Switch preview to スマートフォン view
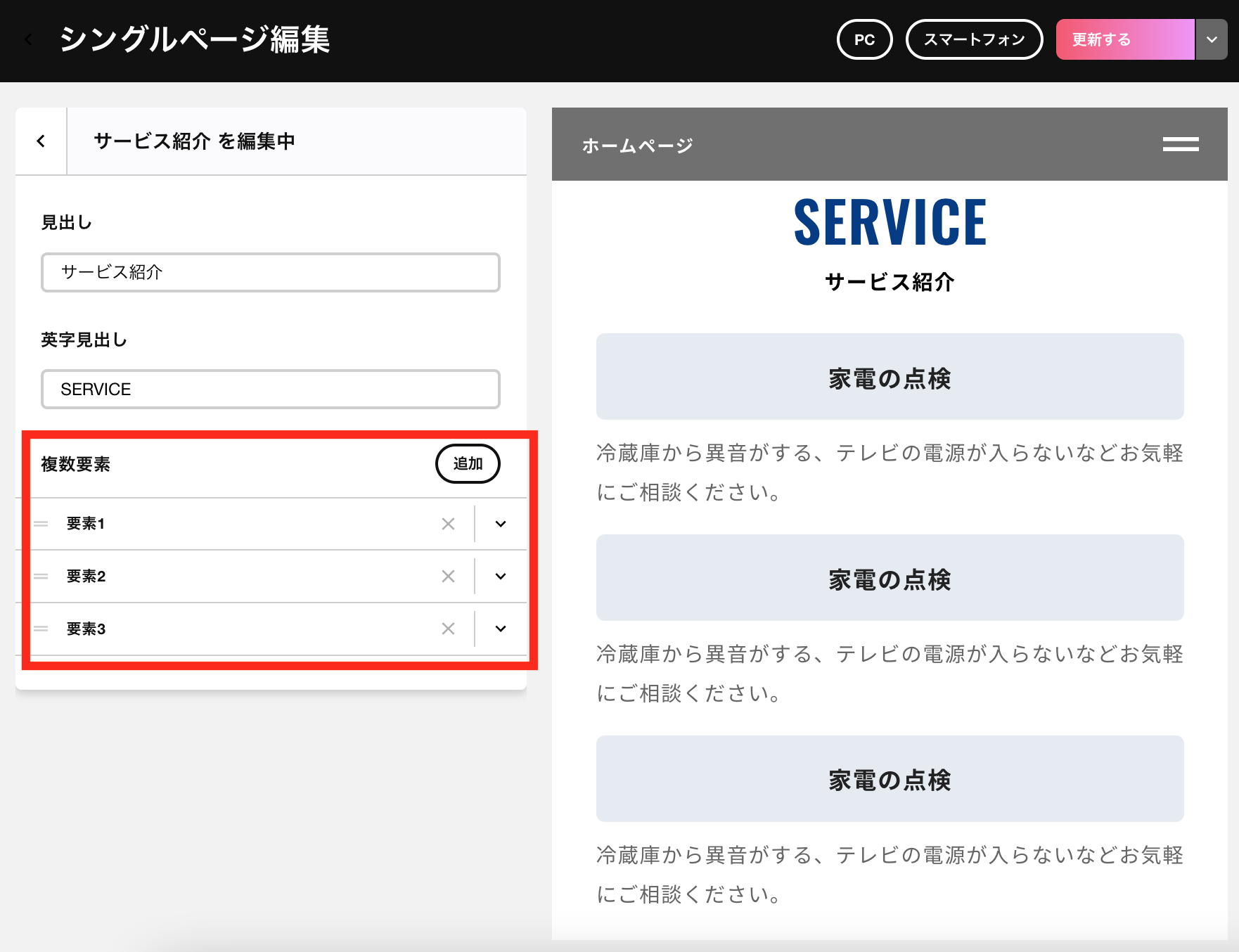 pyautogui.click(x=974, y=39)
